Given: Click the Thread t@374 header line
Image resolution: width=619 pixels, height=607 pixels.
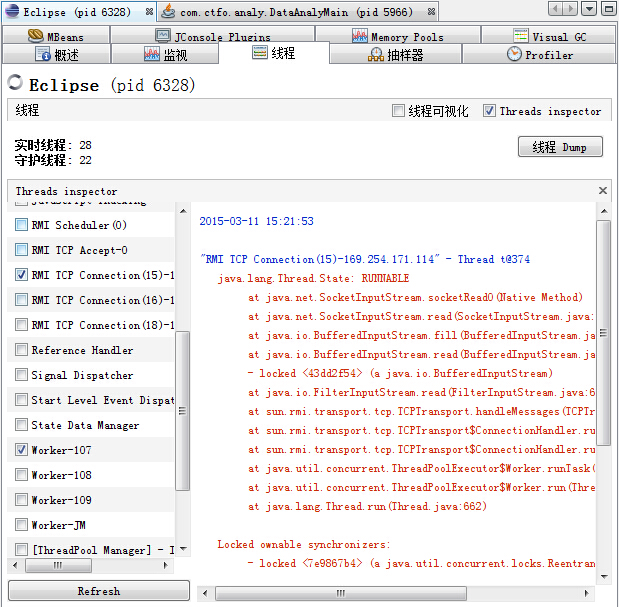Looking at the screenshot, I should click(x=365, y=259).
